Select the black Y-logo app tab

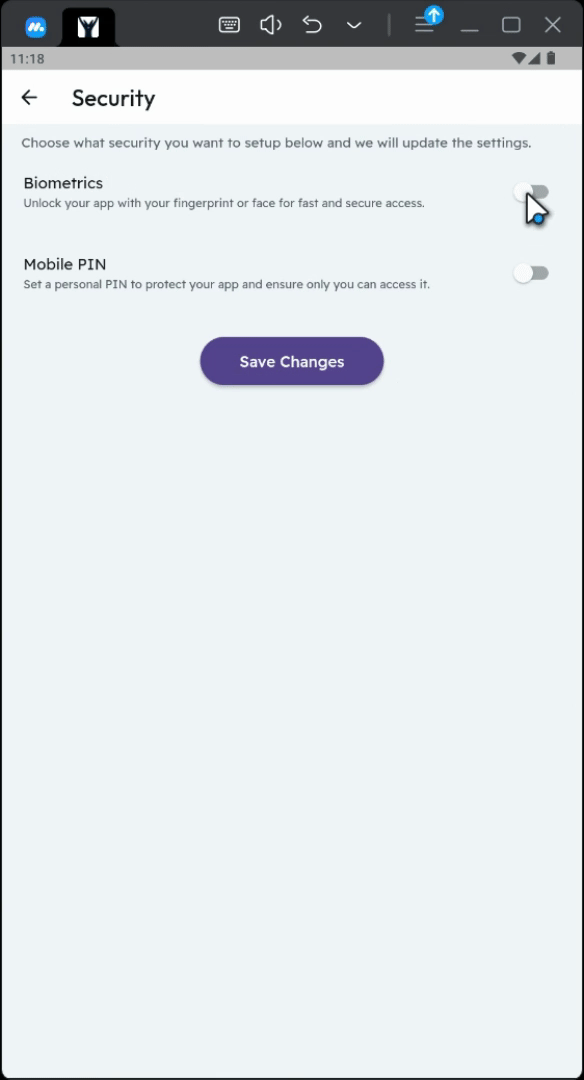coord(88,28)
